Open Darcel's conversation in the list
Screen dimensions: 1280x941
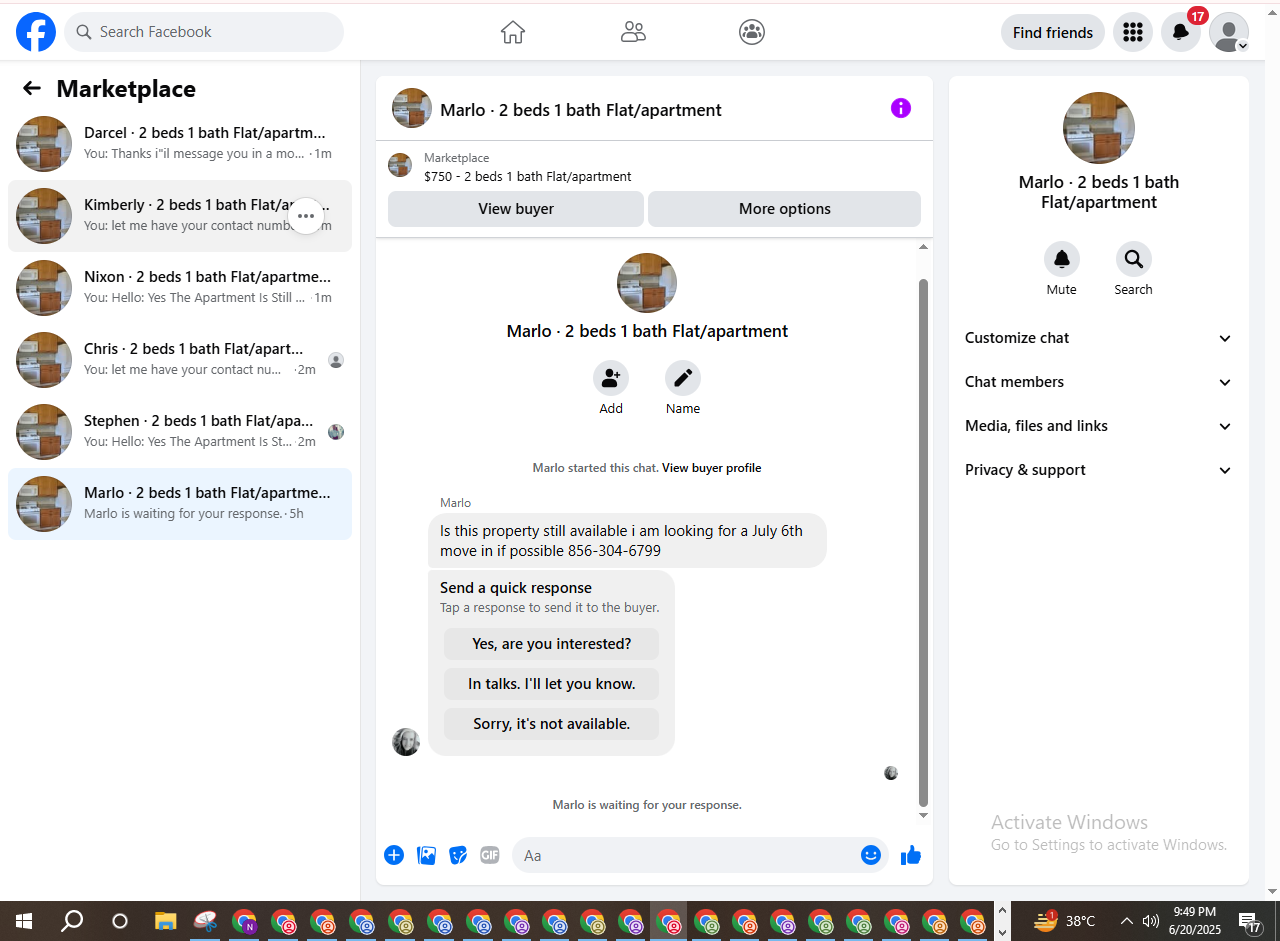coord(180,144)
